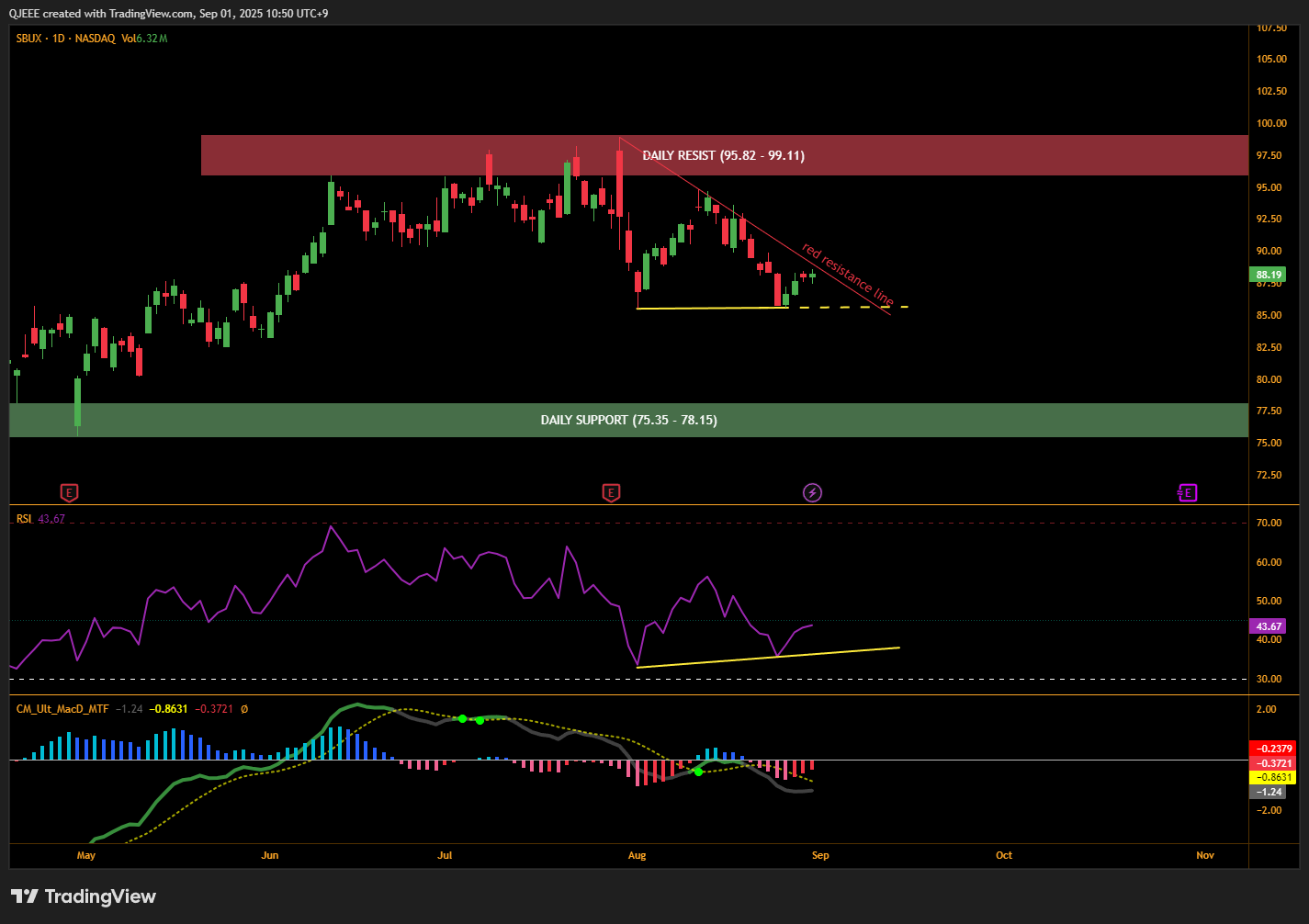The width and height of the screenshot is (1309, 924).
Task: Click the lightning-bolt event marker near September
Action: pos(812,493)
